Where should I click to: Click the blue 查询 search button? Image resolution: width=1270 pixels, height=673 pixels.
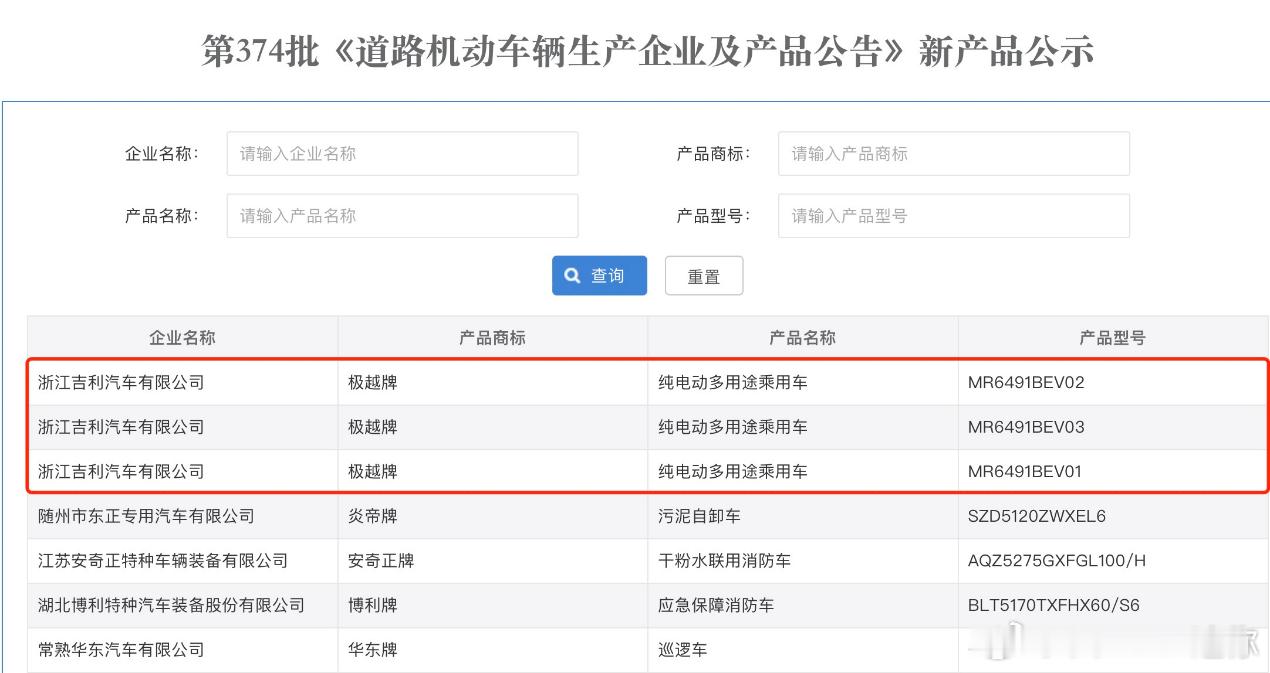click(x=599, y=276)
